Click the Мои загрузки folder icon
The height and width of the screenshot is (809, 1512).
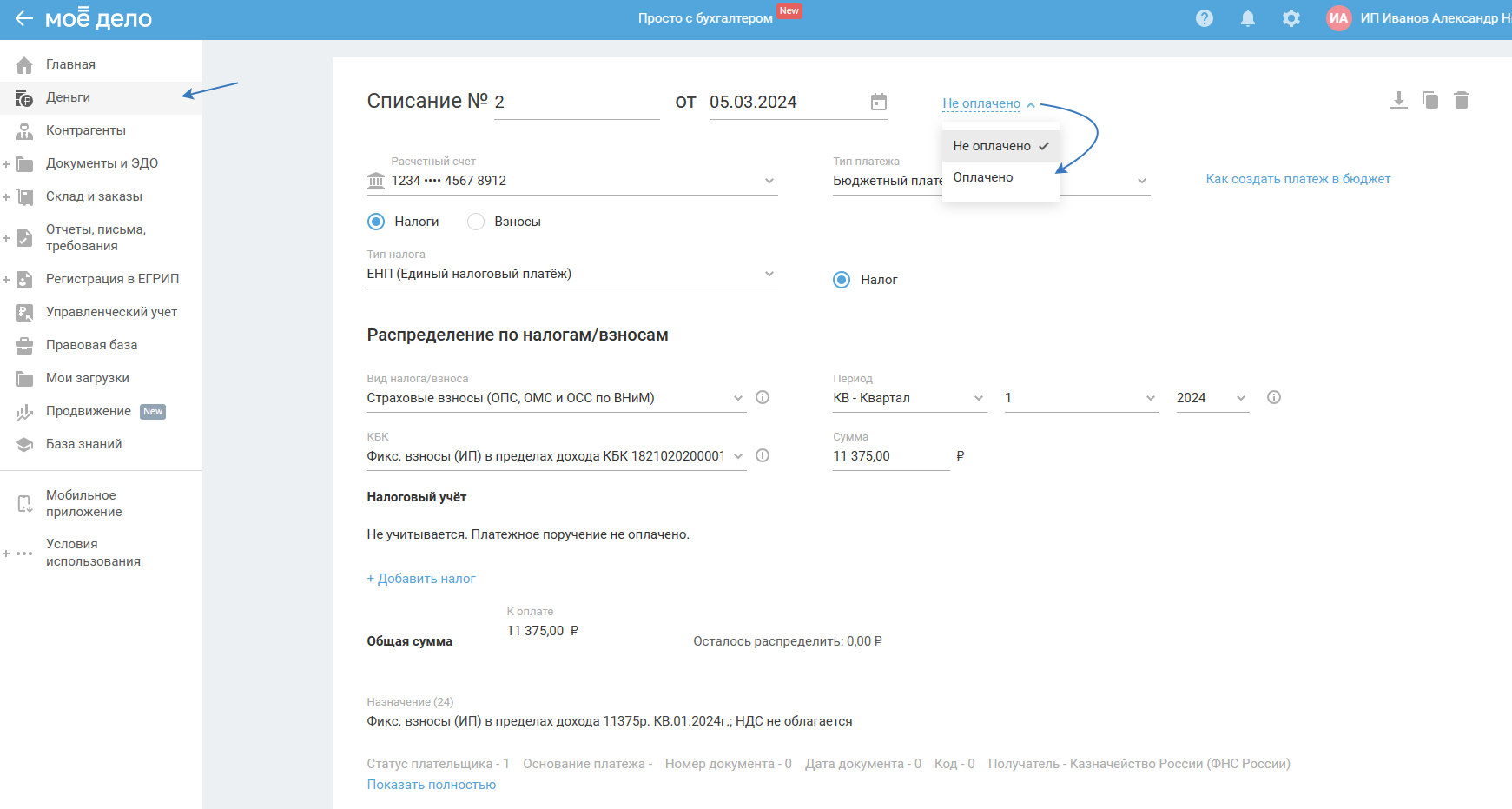(24, 378)
